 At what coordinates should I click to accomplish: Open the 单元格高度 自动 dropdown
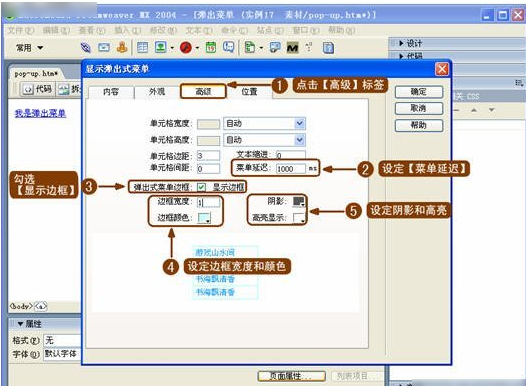264,140
